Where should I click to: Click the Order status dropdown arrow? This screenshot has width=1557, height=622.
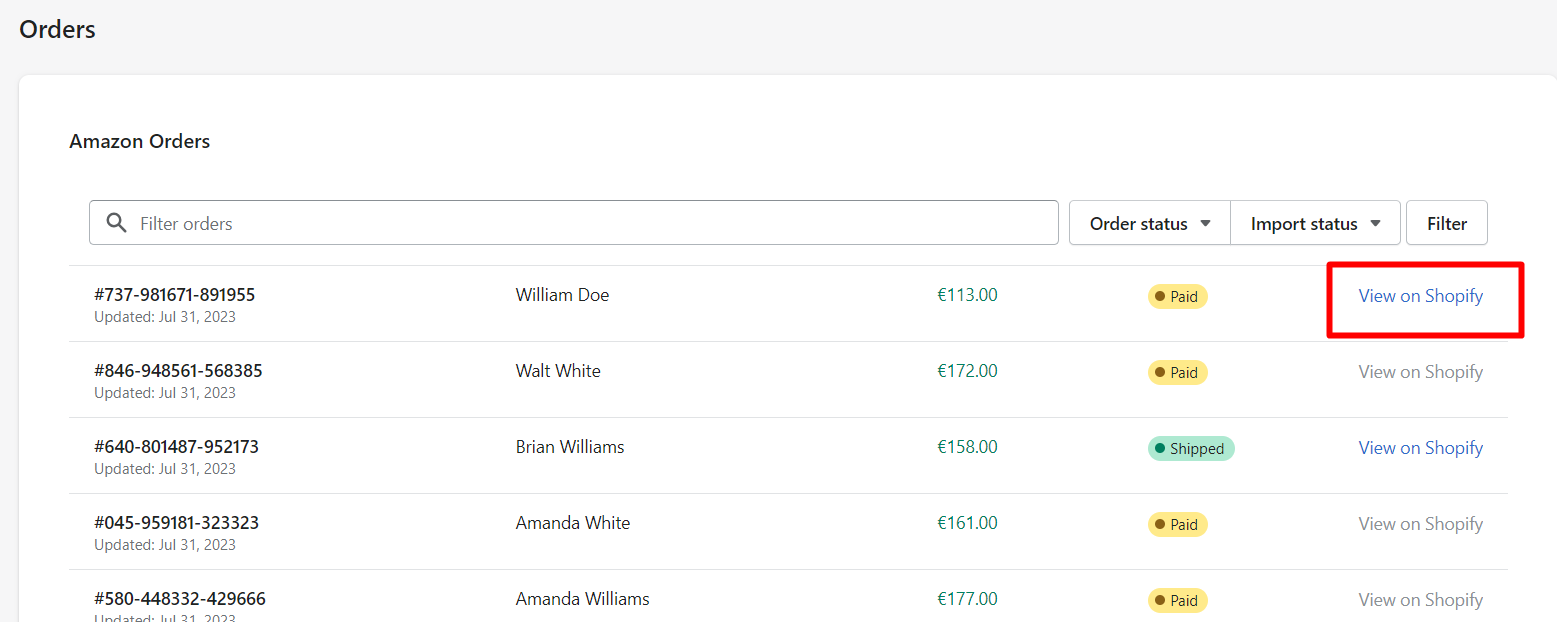point(1205,224)
